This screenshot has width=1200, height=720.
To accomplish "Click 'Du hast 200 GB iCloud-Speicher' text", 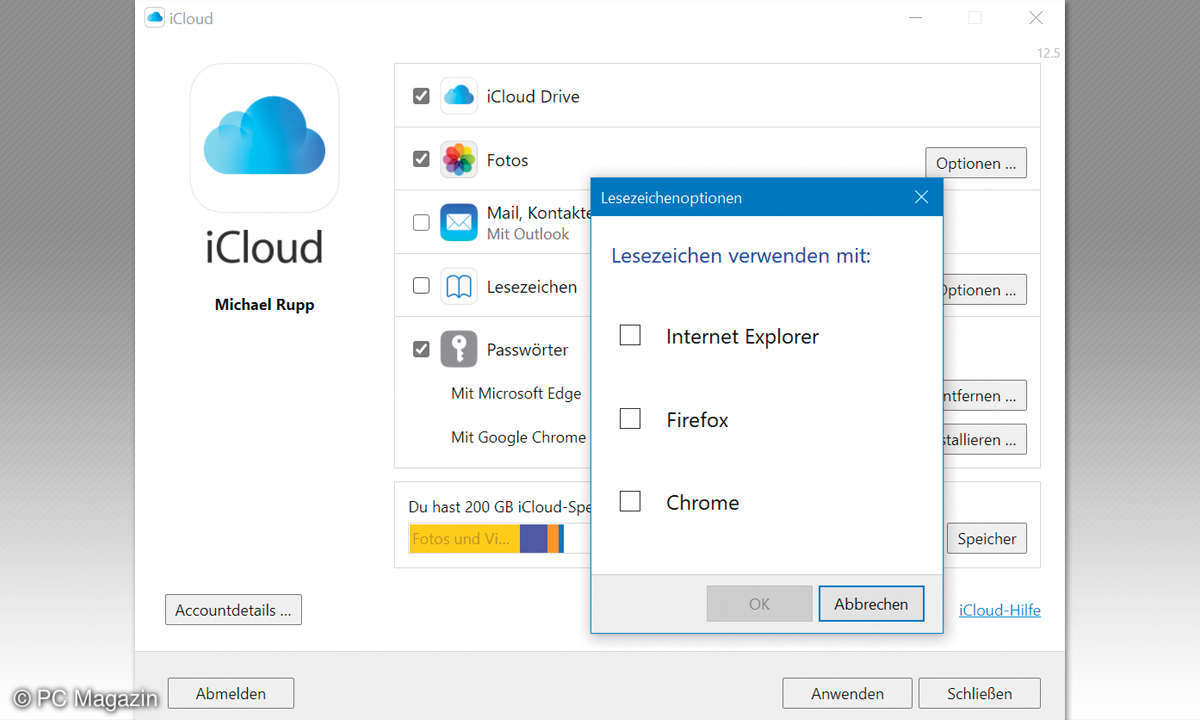I will [x=499, y=507].
